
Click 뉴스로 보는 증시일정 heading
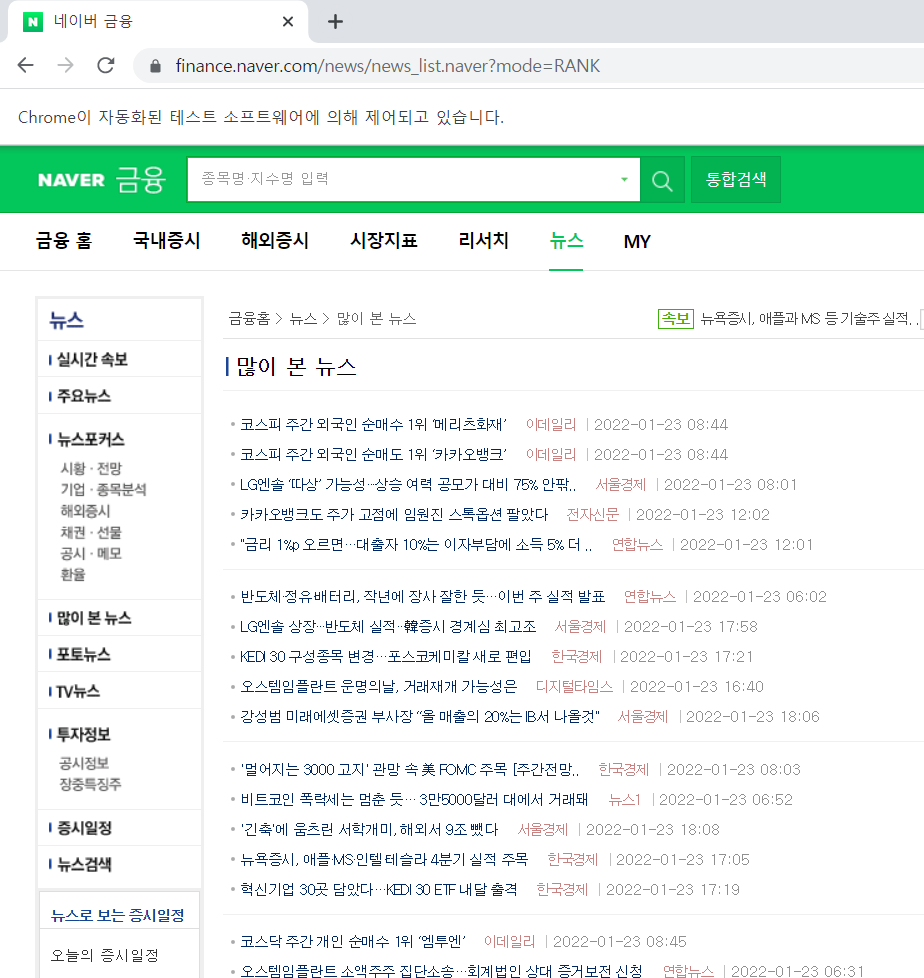tap(117, 916)
